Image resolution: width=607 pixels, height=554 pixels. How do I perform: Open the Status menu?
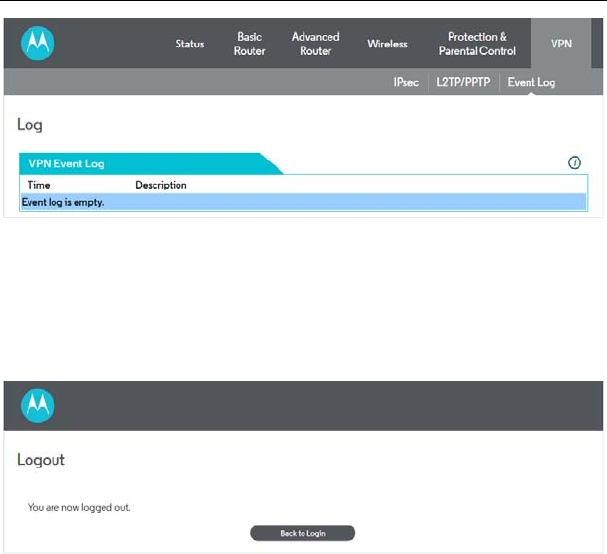click(x=190, y=44)
